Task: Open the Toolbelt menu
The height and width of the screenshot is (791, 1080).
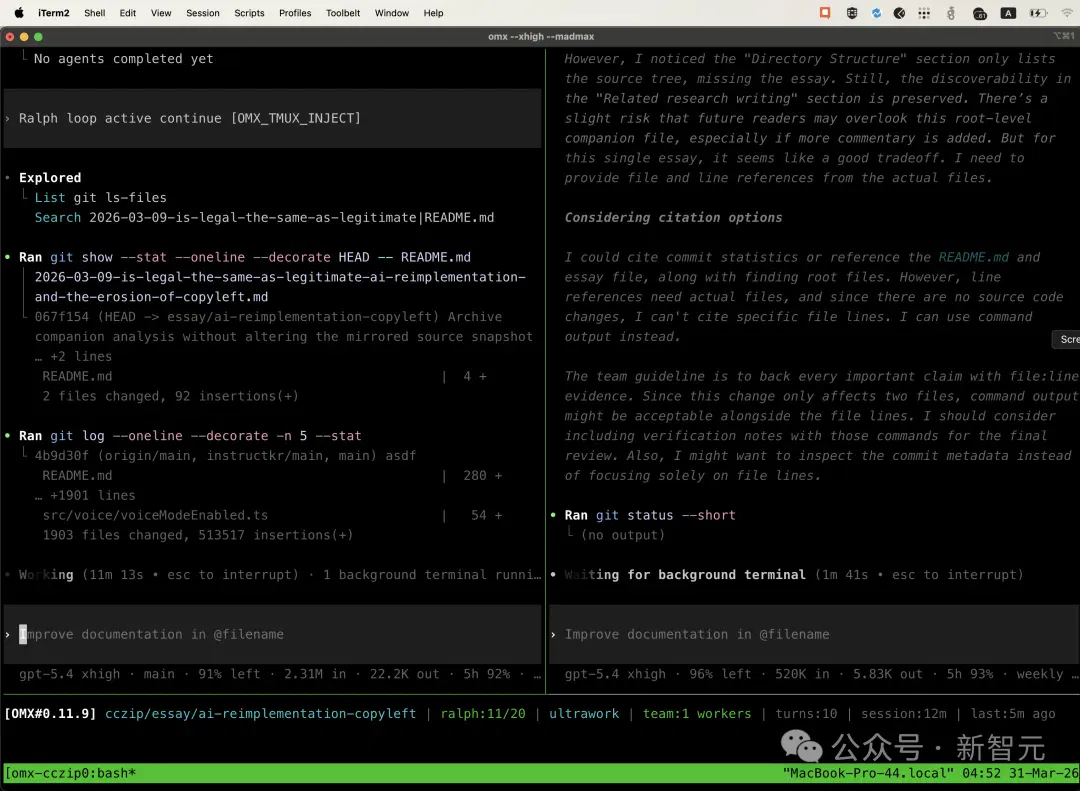Action: pyautogui.click(x=343, y=12)
